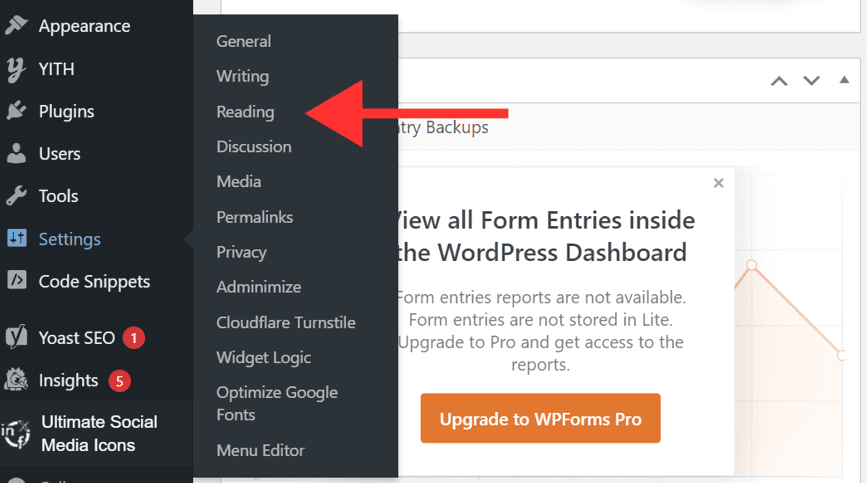This screenshot has height=483, width=867.
Task: Open Optimize Google Fonts settings
Action: [276, 403]
